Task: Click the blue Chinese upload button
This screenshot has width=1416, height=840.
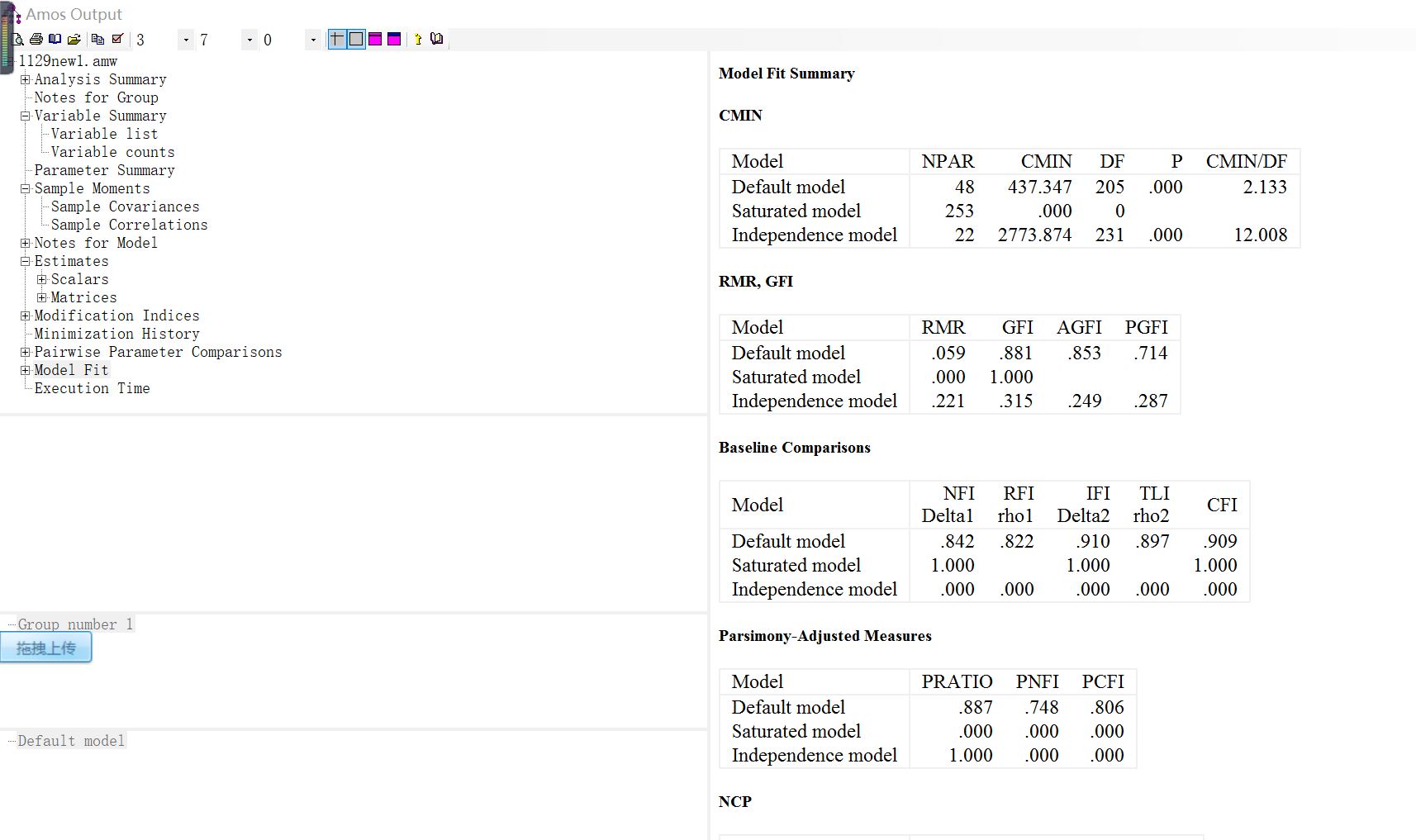Action: pos(46,648)
